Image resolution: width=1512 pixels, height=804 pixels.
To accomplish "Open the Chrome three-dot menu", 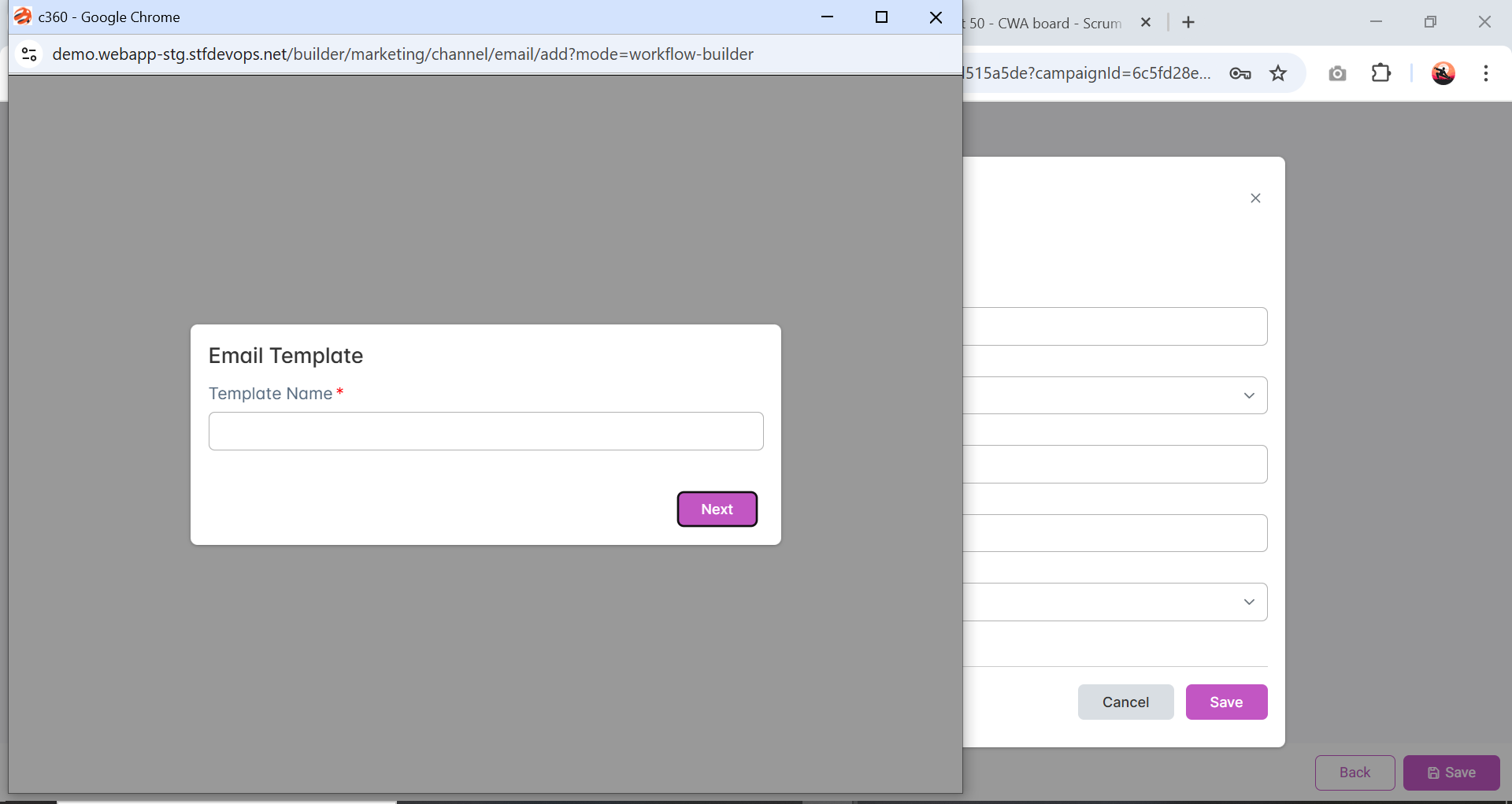I will click(x=1485, y=73).
